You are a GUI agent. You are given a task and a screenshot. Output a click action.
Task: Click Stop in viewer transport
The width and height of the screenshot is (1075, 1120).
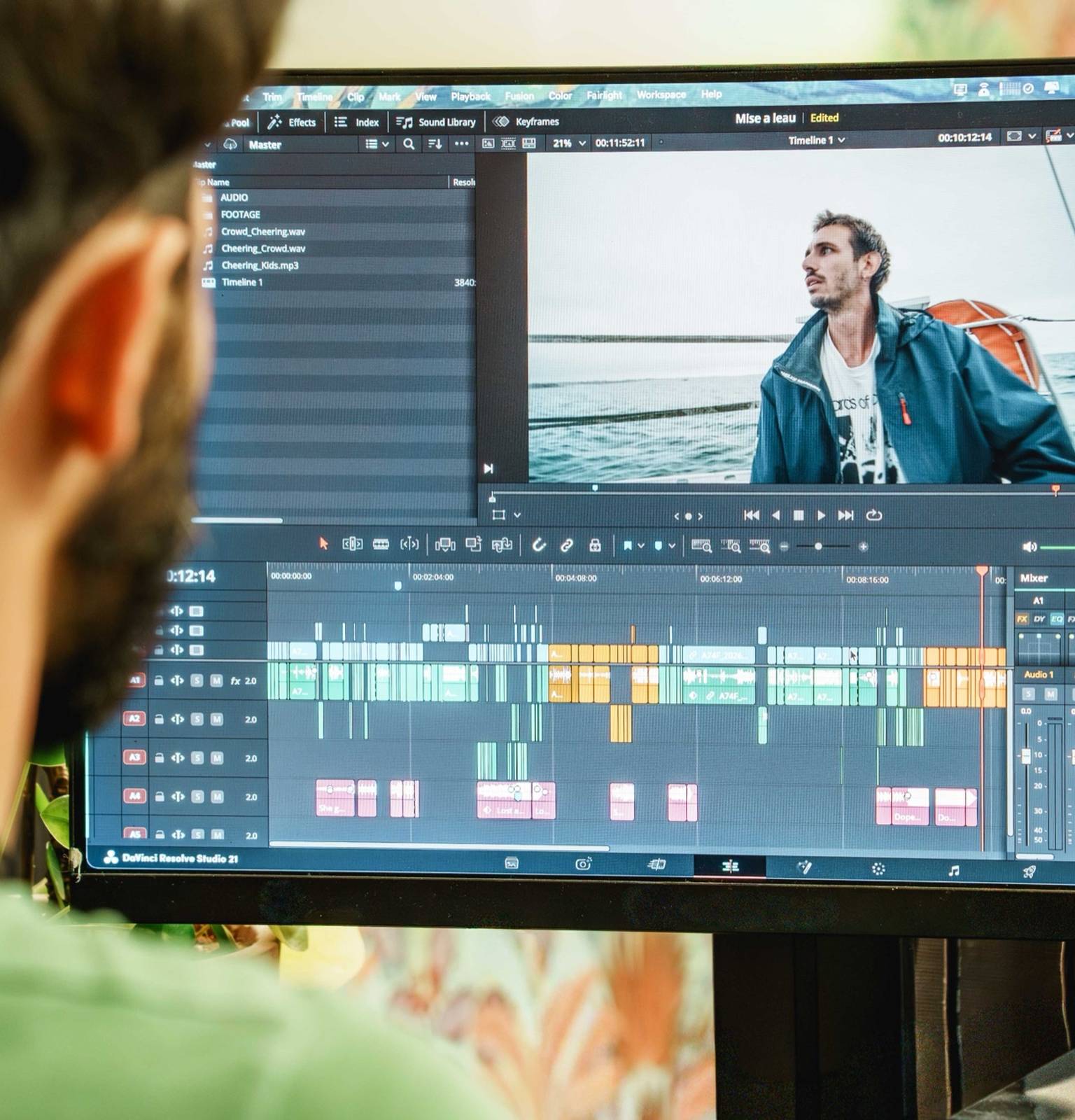pyautogui.click(x=798, y=515)
